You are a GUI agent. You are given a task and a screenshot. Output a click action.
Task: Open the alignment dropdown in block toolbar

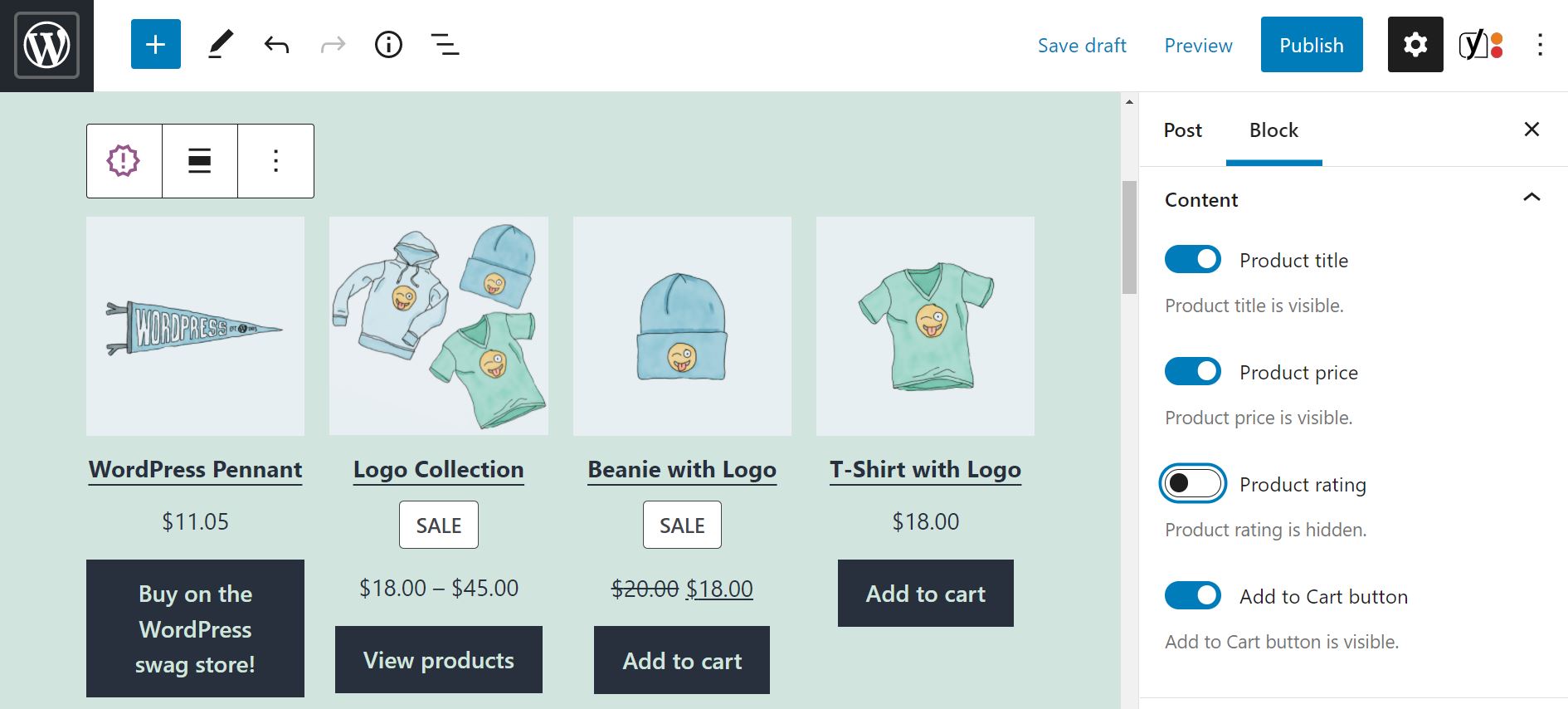pyautogui.click(x=199, y=161)
